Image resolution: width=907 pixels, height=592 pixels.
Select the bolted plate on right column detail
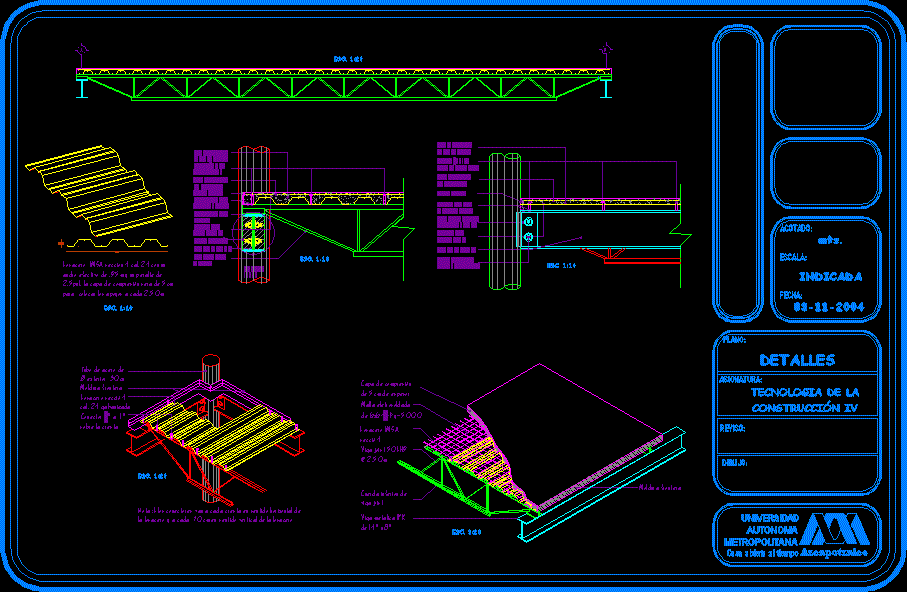528,228
